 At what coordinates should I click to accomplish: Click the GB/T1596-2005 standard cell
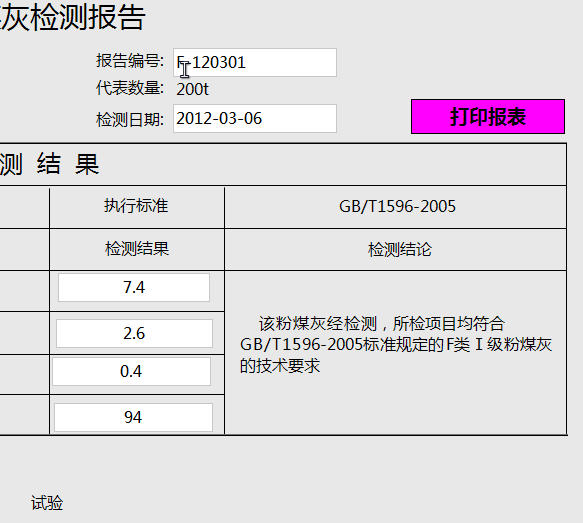tap(397, 206)
